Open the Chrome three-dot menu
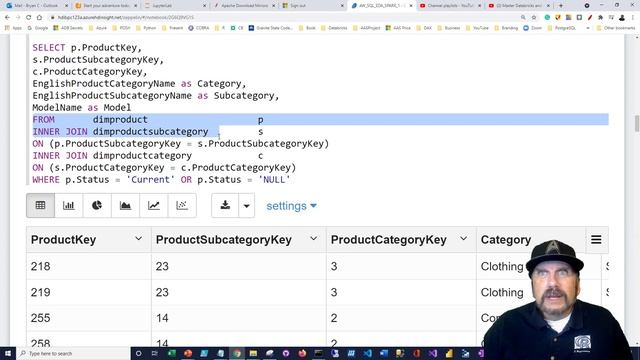Image resolution: width=640 pixels, height=360 pixels. click(x=633, y=18)
